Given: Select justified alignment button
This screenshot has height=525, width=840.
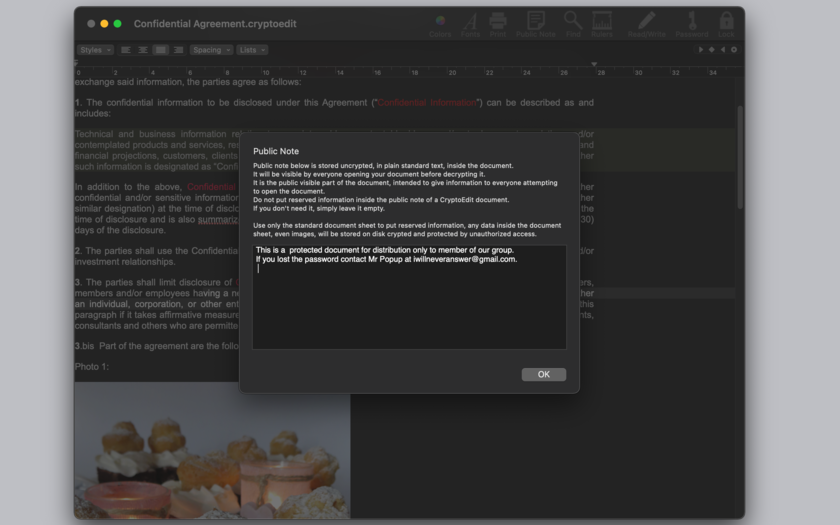Looking at the screenshot, I should click(160, 50).
